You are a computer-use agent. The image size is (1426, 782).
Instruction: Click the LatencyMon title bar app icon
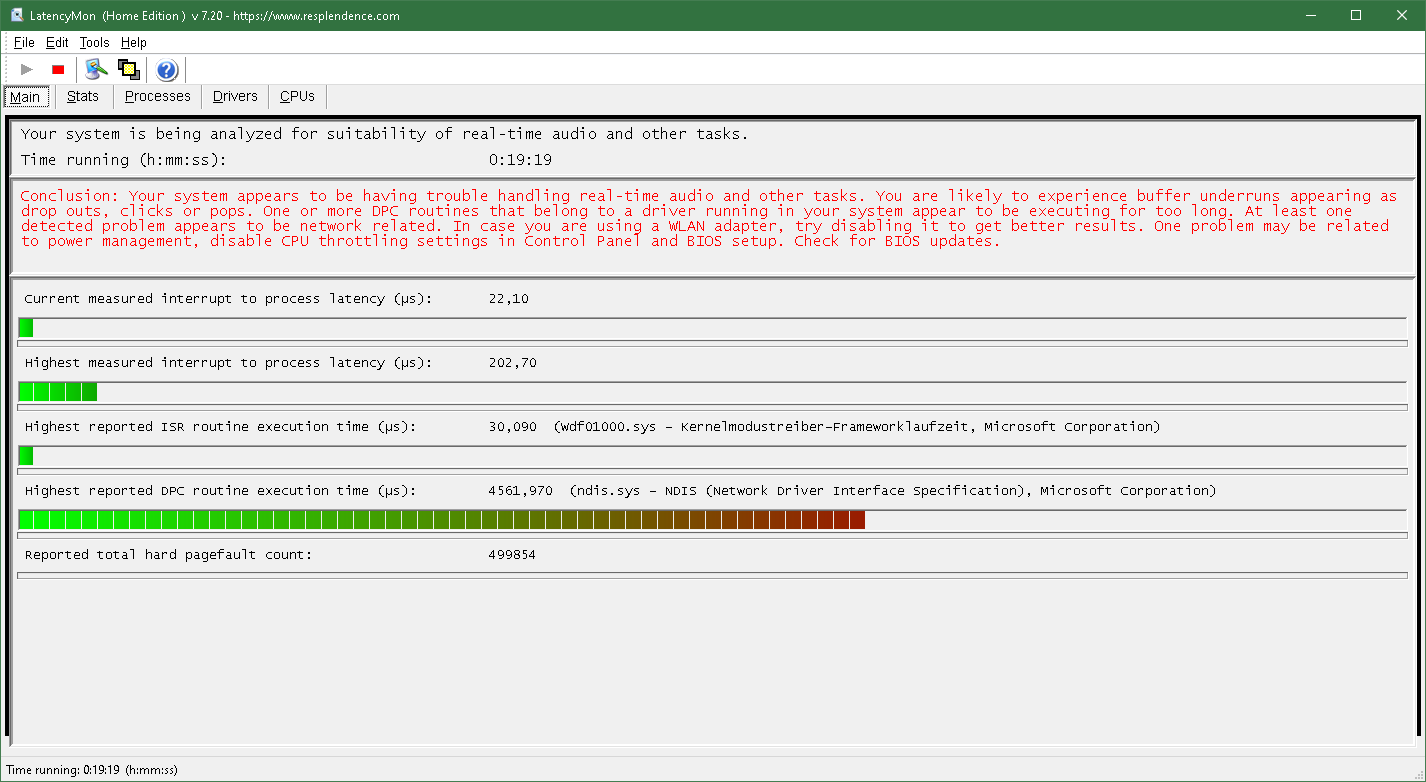(x=16, y=16)
